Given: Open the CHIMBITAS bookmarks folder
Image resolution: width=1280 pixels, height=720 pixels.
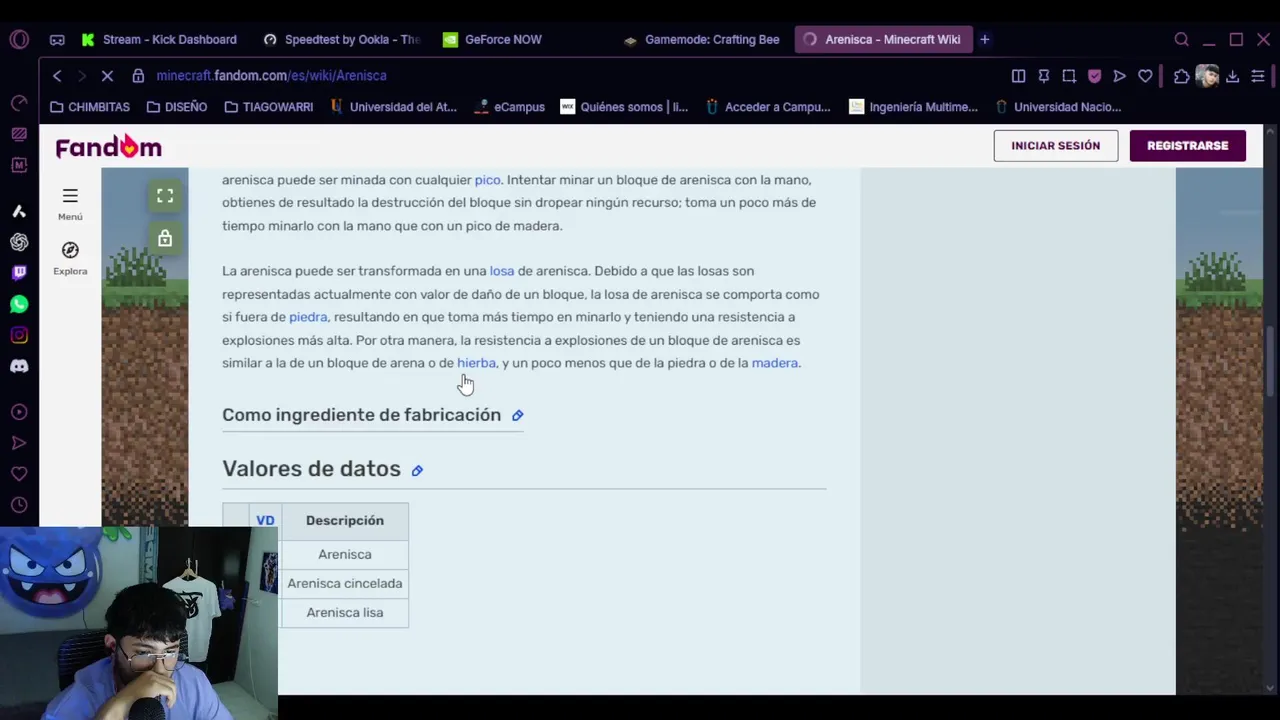Looking at the screenshot, I should pos(90,107).
